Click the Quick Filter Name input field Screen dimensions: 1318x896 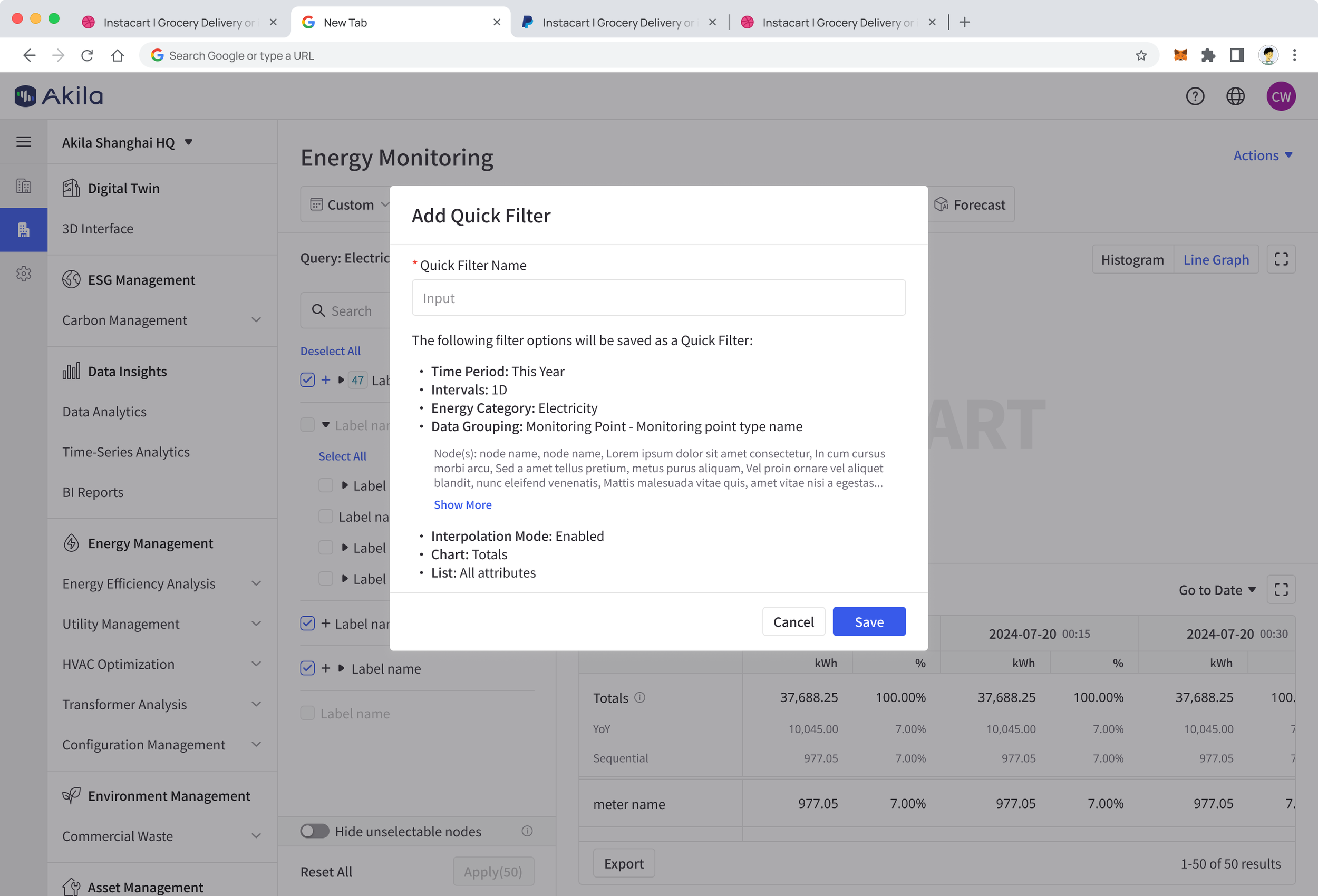pyautogui.click(x=658, y=298)
